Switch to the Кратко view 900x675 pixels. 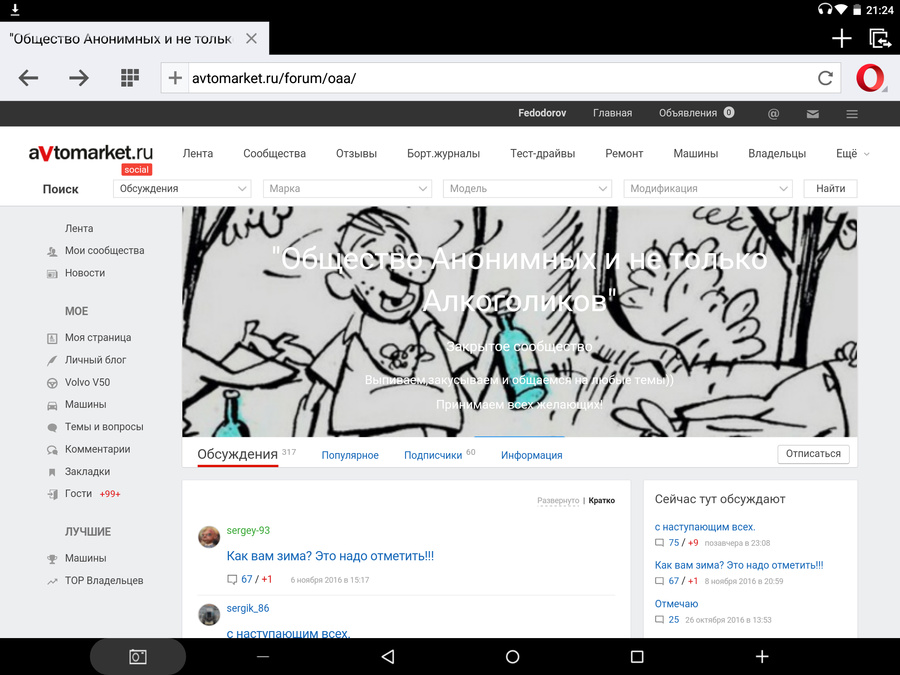[x=602, y=501]
